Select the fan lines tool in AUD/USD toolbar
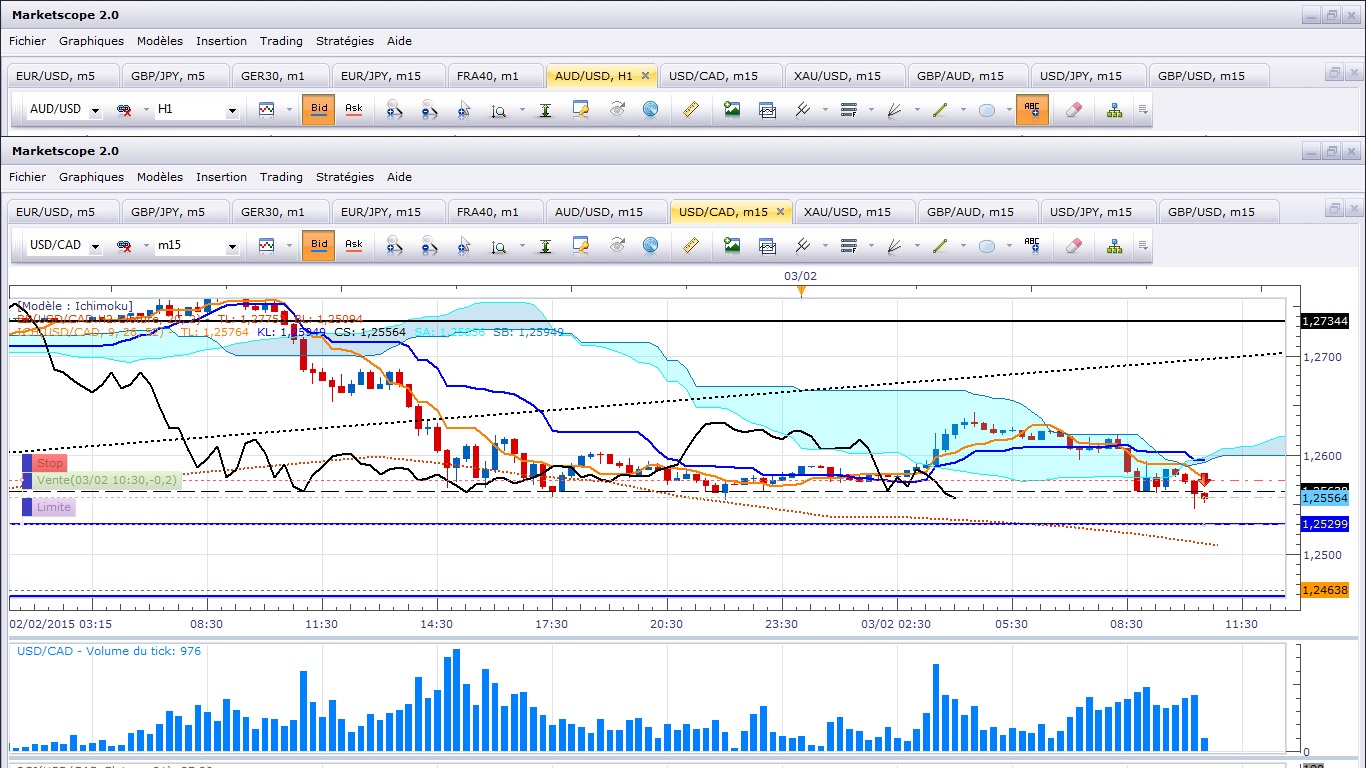1366x768 pixels. pyautogui.click(x=895, y=109)
